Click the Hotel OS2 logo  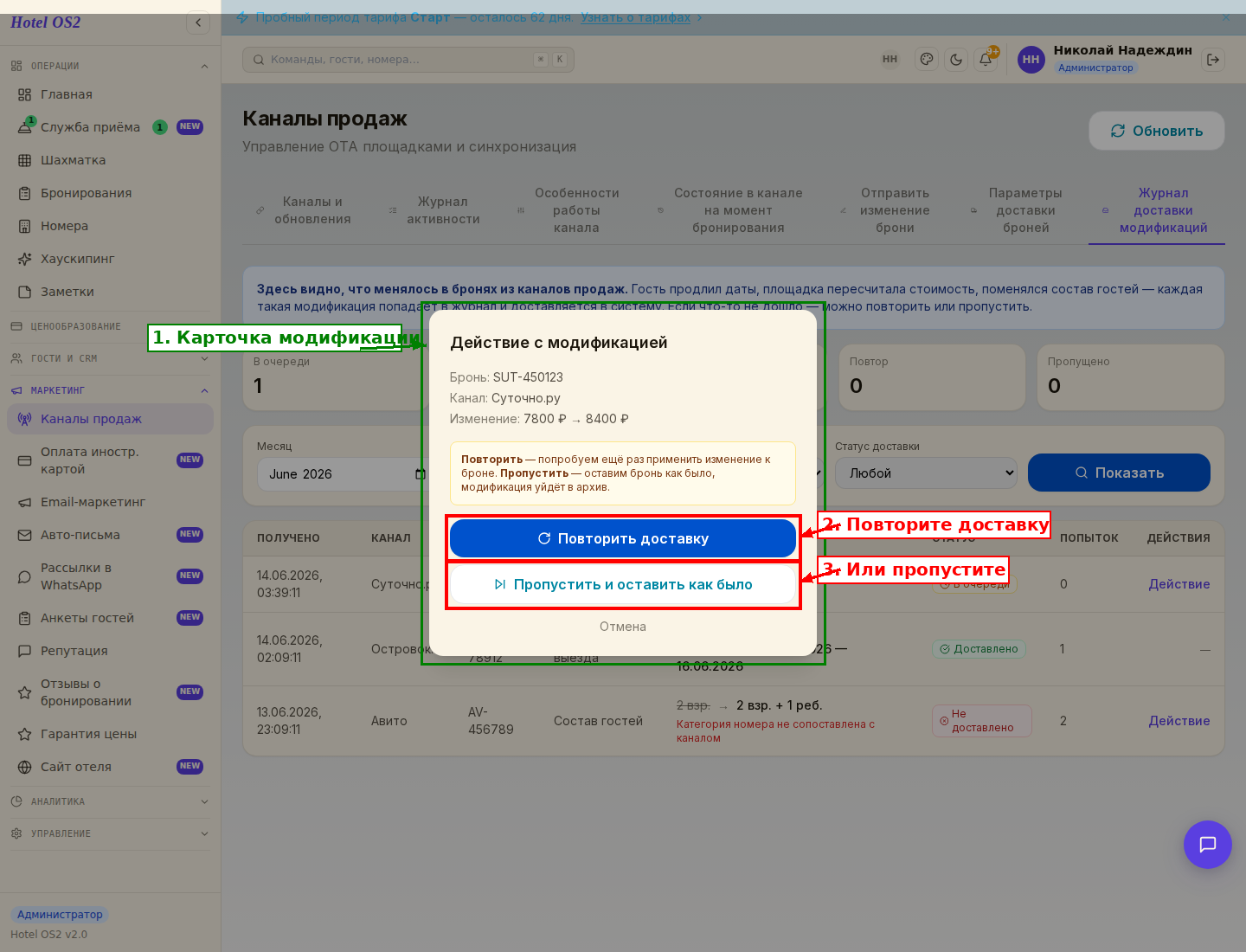tap(45, 23)
